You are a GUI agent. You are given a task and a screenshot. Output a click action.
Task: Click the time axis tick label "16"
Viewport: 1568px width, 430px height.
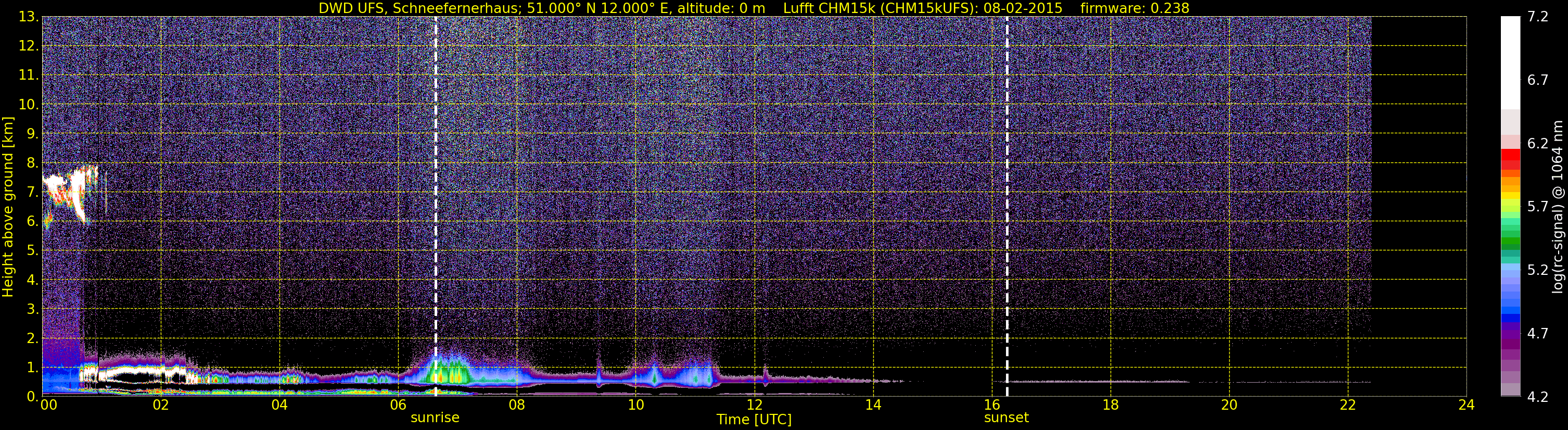tap(991, 405)
